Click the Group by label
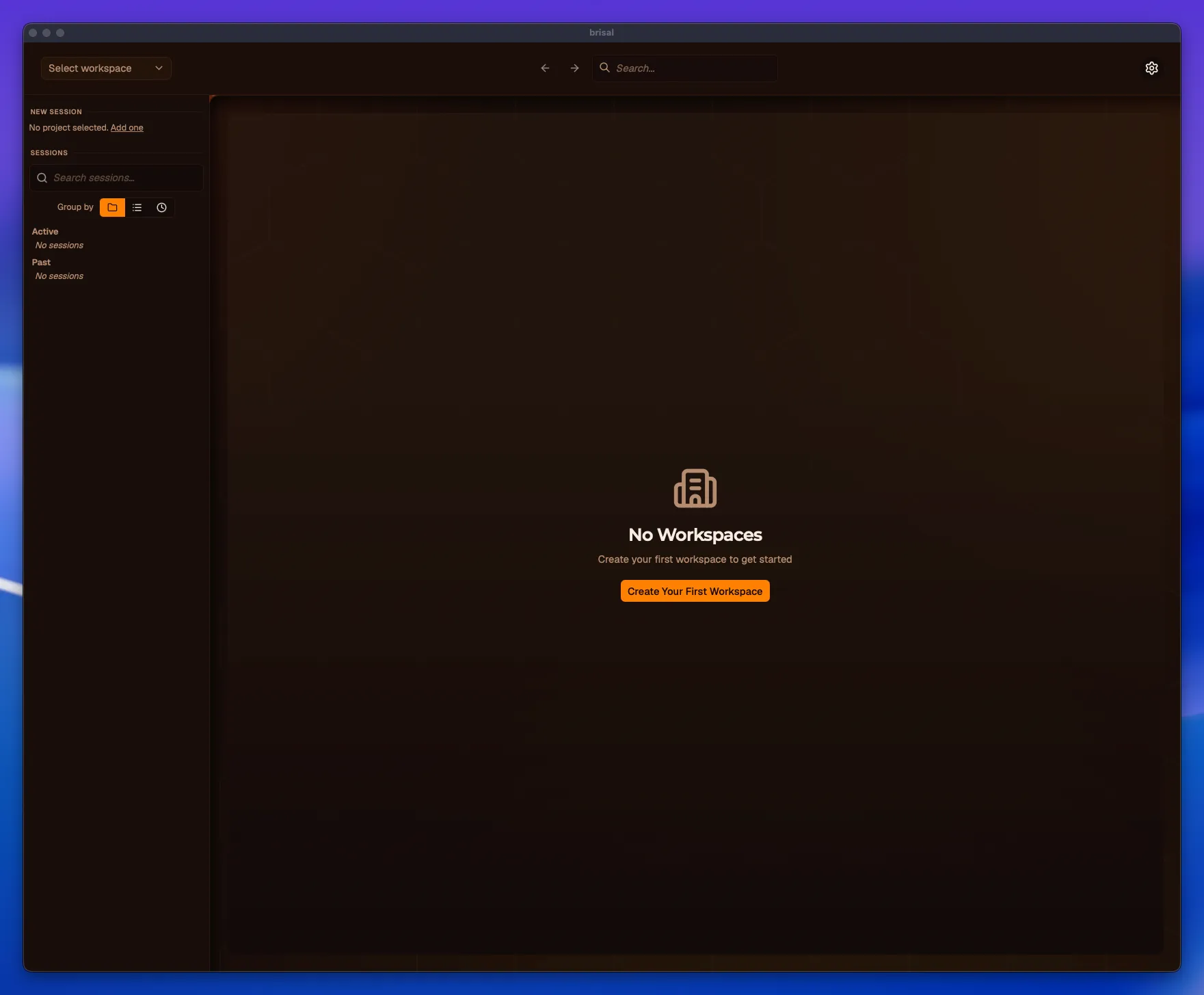This screenshot has height=995, width=1204. coord(75,207)
